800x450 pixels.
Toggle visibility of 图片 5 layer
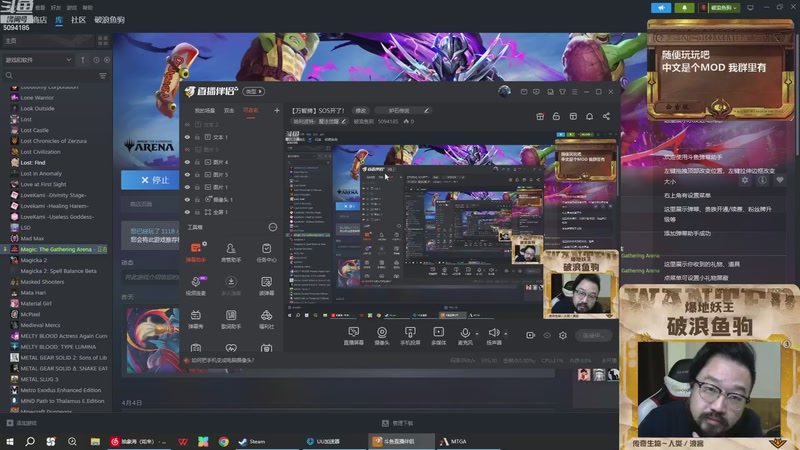pos(187,174)
